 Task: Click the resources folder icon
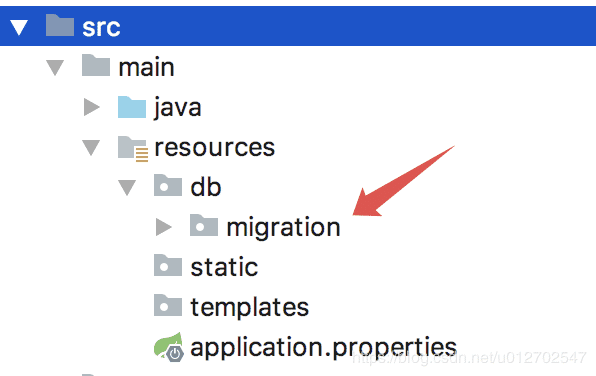pyautogui.click(x=133, y=149)
